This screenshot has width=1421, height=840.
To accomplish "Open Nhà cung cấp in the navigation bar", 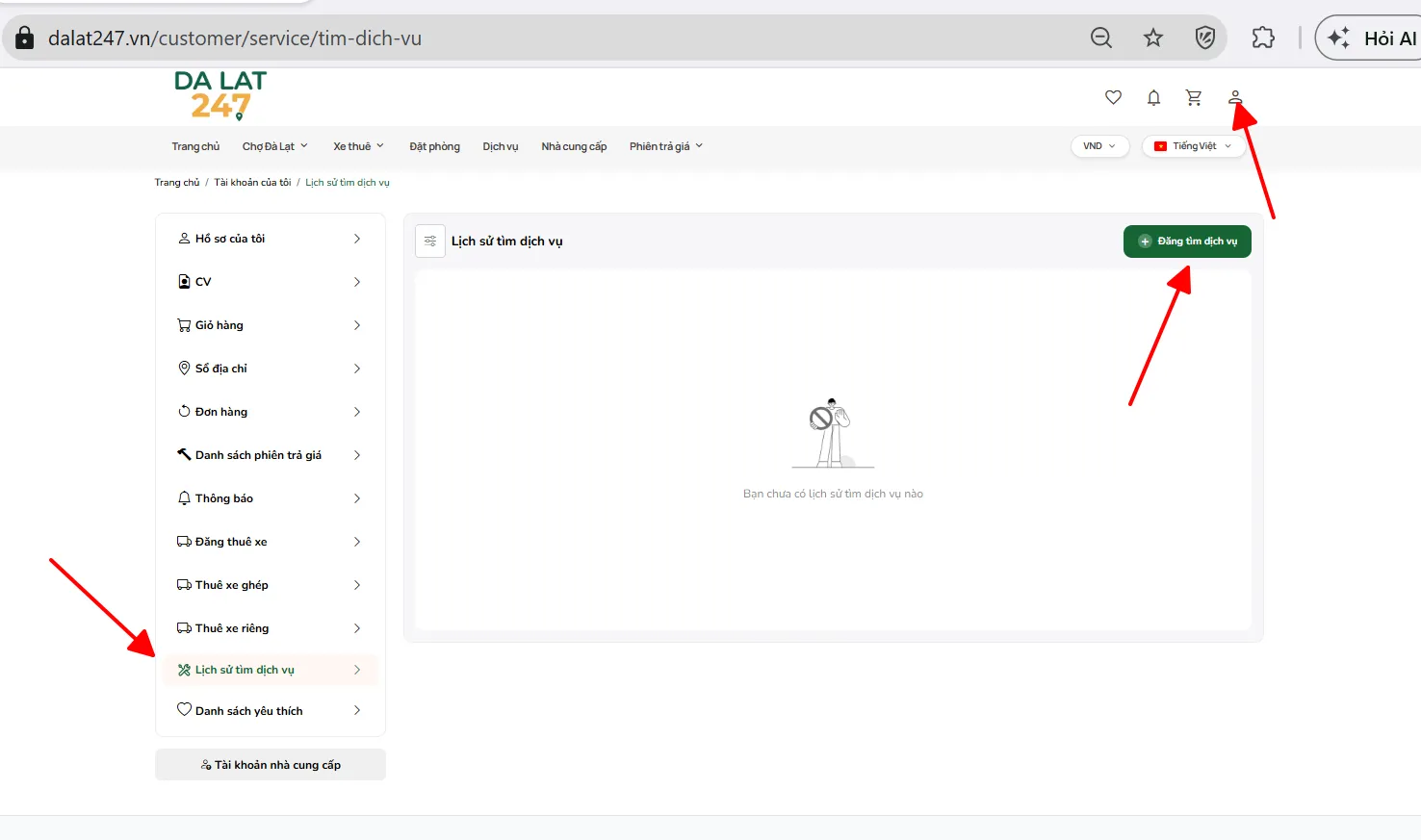I will pyautogui.click(x=574, y=146).
